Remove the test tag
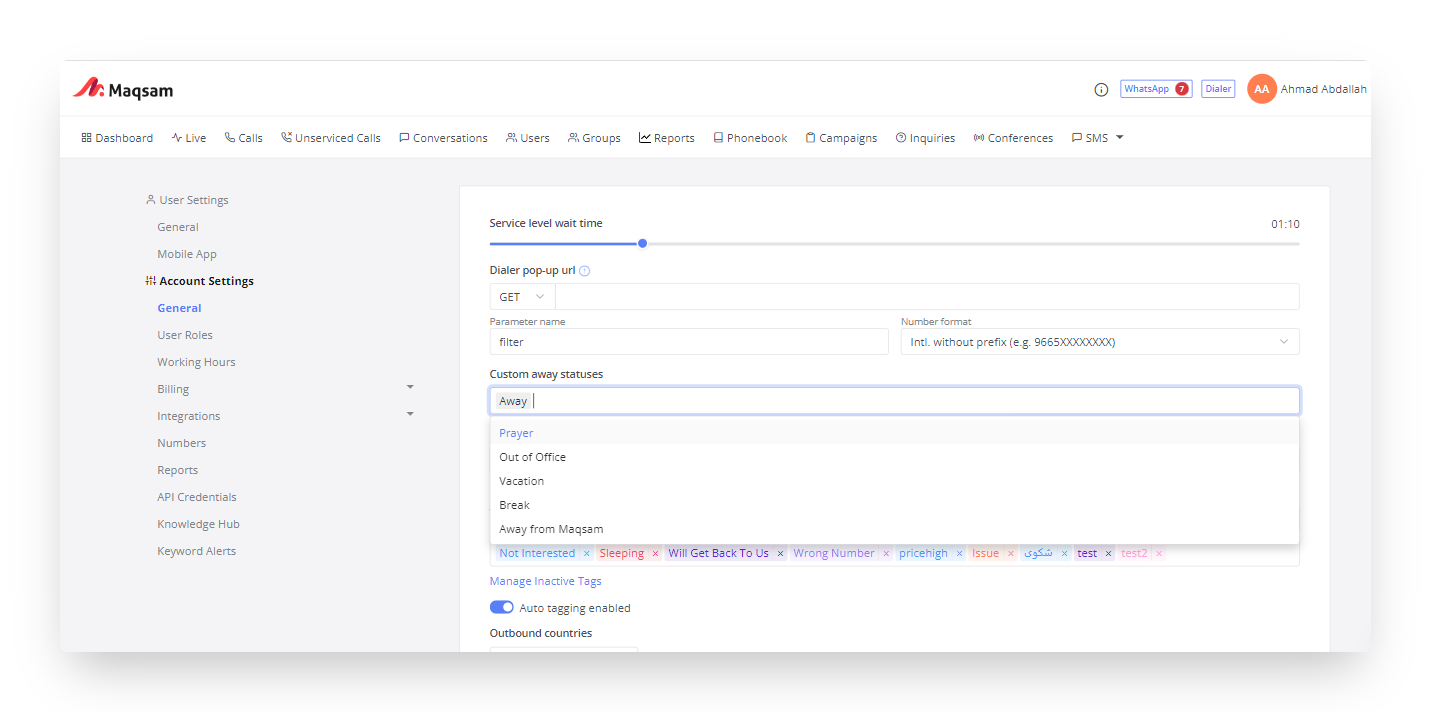This screenshot has width=1431, height=712. 1108,554
